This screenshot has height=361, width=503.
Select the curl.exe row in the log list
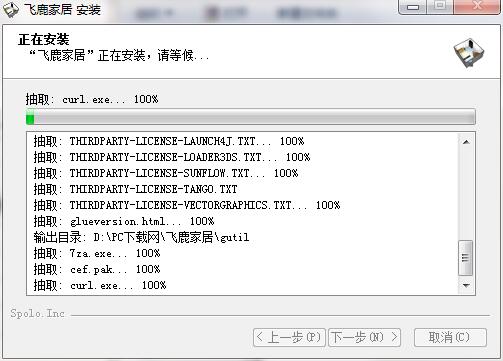click(100, 285)
